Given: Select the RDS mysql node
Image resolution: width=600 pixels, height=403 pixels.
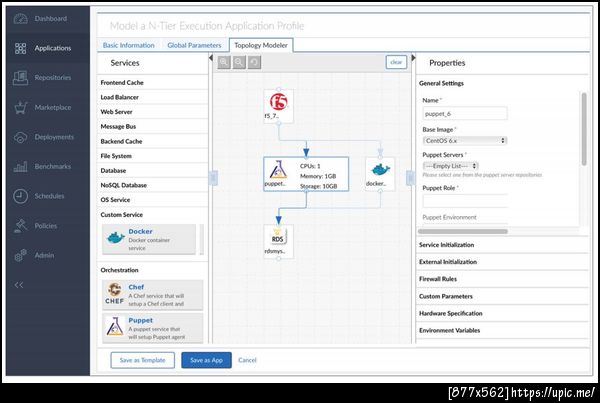Looking at the screenshot, I should coord(279,241).
